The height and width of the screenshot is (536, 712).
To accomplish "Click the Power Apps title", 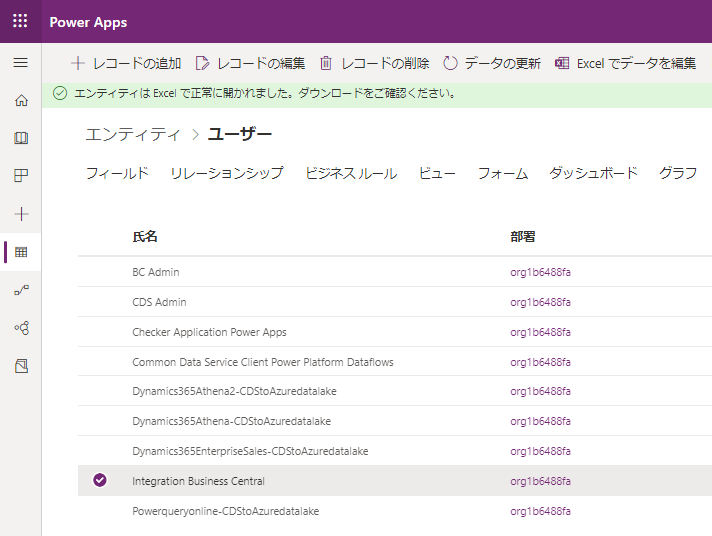I will [x=88, y=22].
